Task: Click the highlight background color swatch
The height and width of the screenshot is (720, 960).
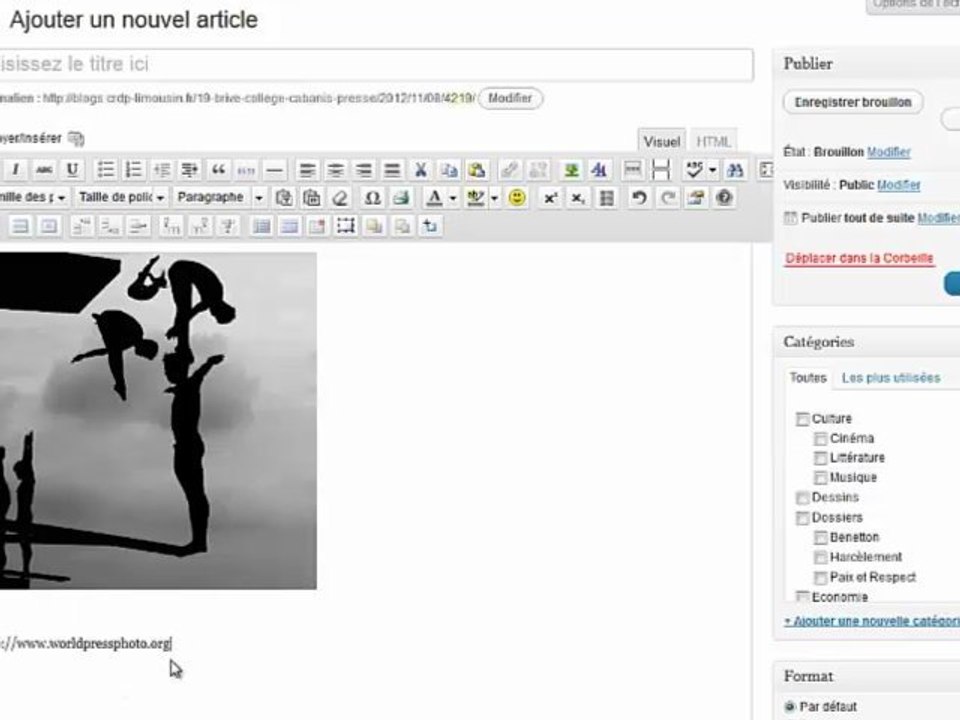Action: tap(475, 198)
